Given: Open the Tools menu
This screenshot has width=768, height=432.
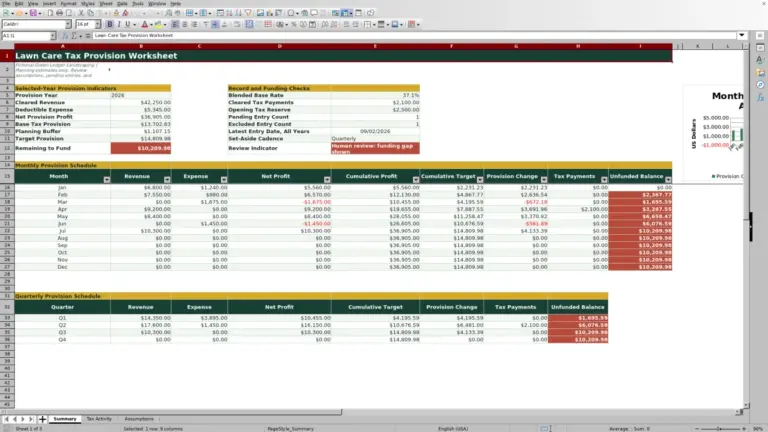Looking at the screenshot, I should point(138,3).
